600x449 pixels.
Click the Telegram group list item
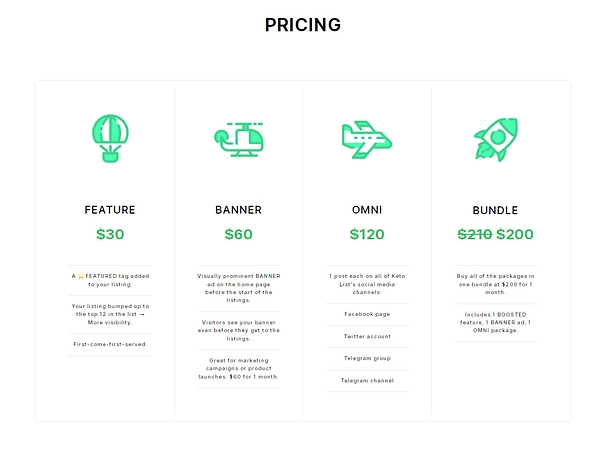tap(367, 359)
